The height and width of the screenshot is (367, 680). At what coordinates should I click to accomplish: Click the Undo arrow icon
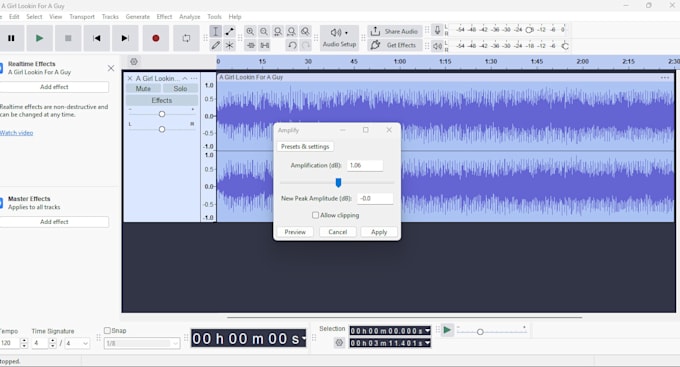292,45
